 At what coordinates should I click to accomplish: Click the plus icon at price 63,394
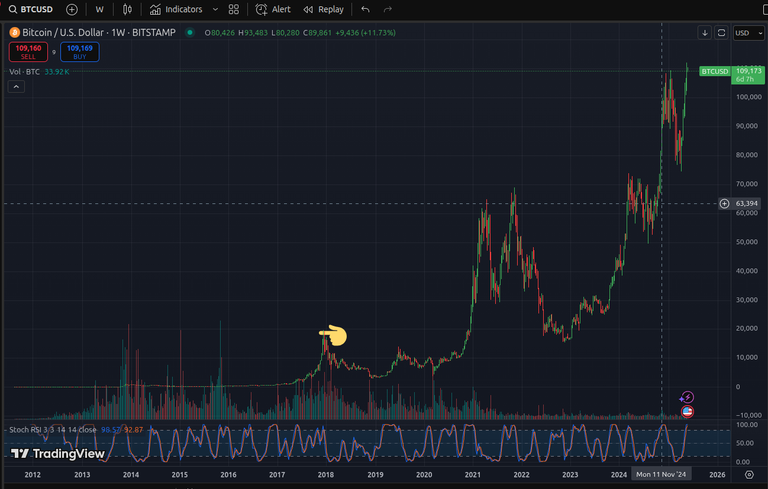click(x=724, y=203)
